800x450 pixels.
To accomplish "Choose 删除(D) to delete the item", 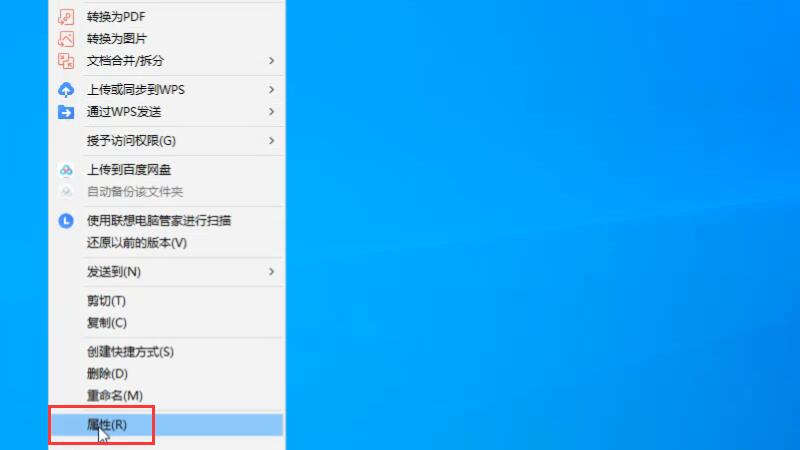I will tap(107, 374).
